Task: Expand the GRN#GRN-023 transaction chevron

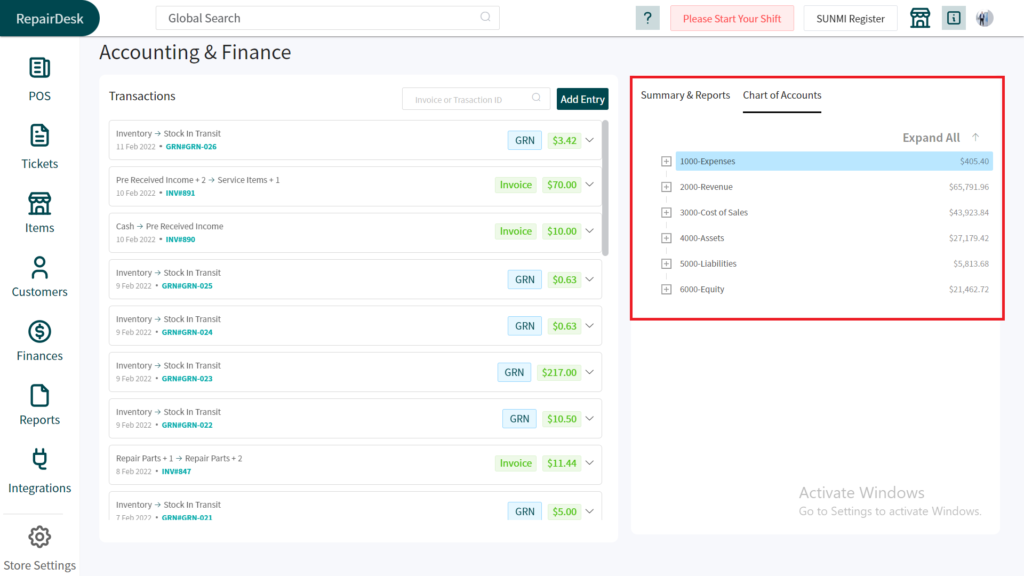Action: point(590,372)
